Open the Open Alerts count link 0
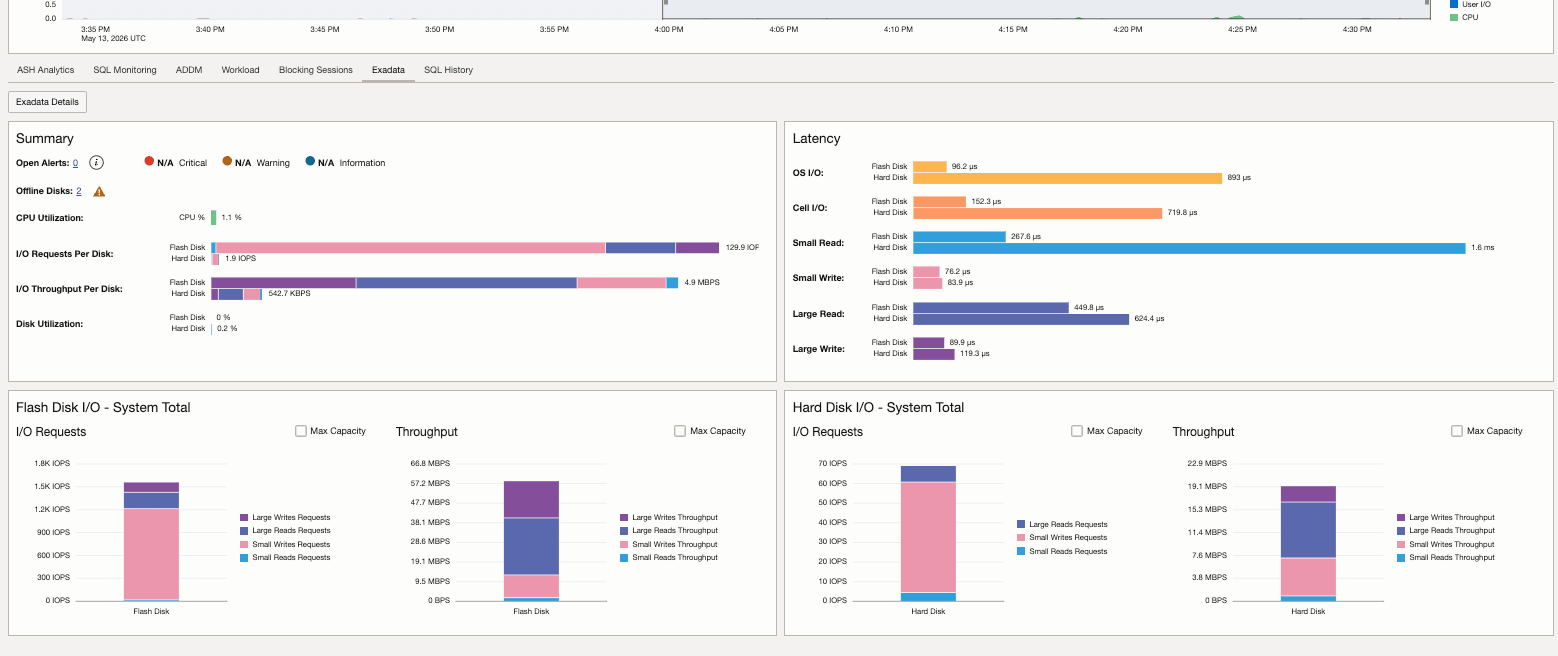The height and width of the screenshot is (656, 1558). (76, 163)
